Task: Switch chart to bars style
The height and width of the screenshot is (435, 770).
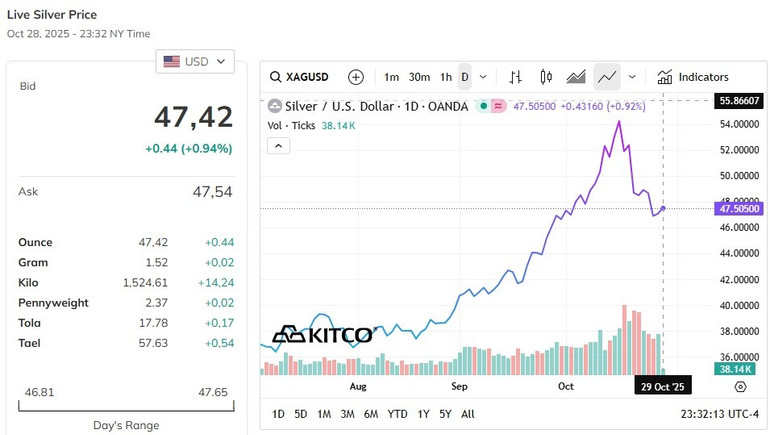Action: (x=516, y=77)
